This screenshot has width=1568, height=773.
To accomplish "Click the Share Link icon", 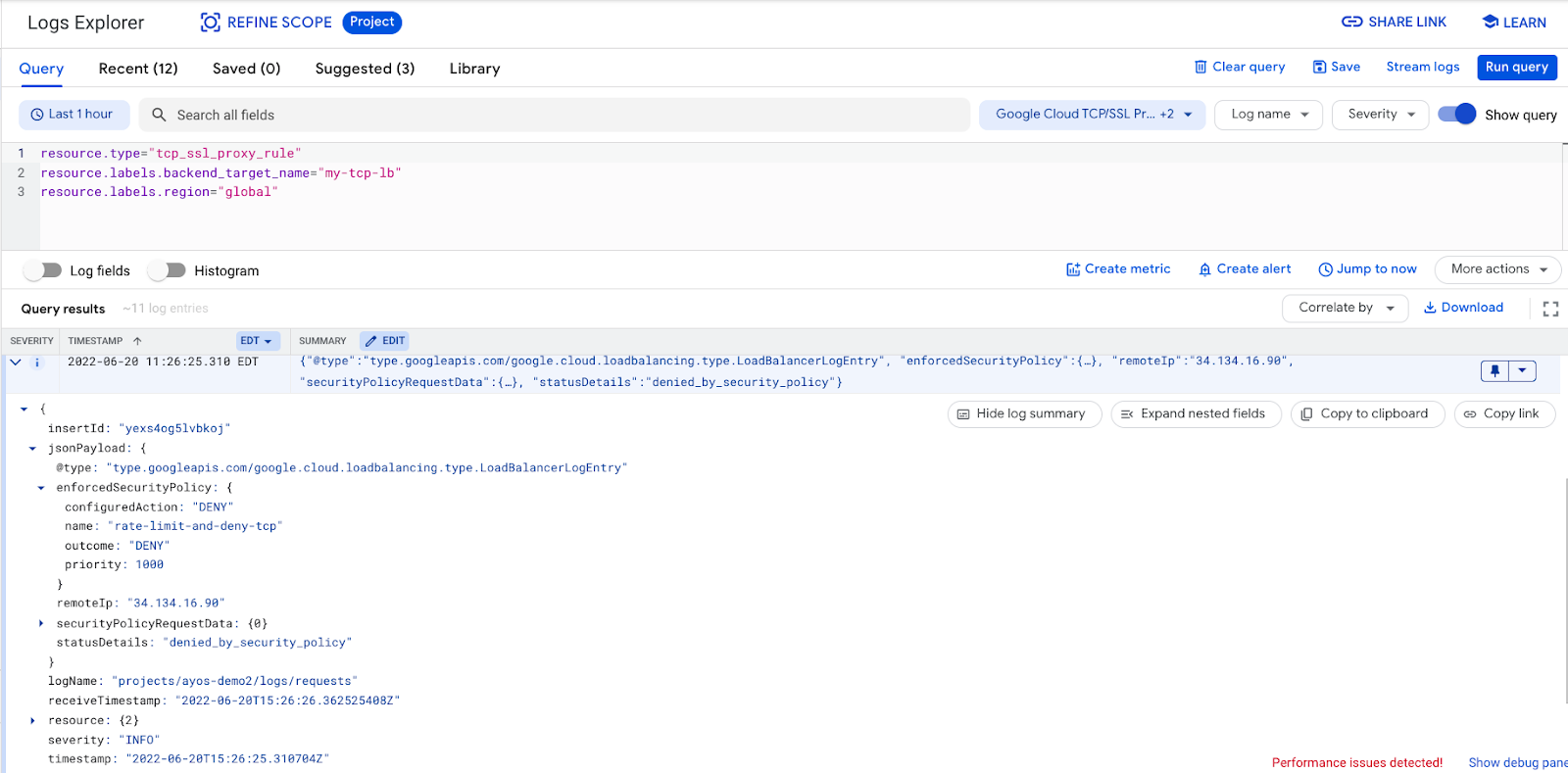I will [1352, 22].
